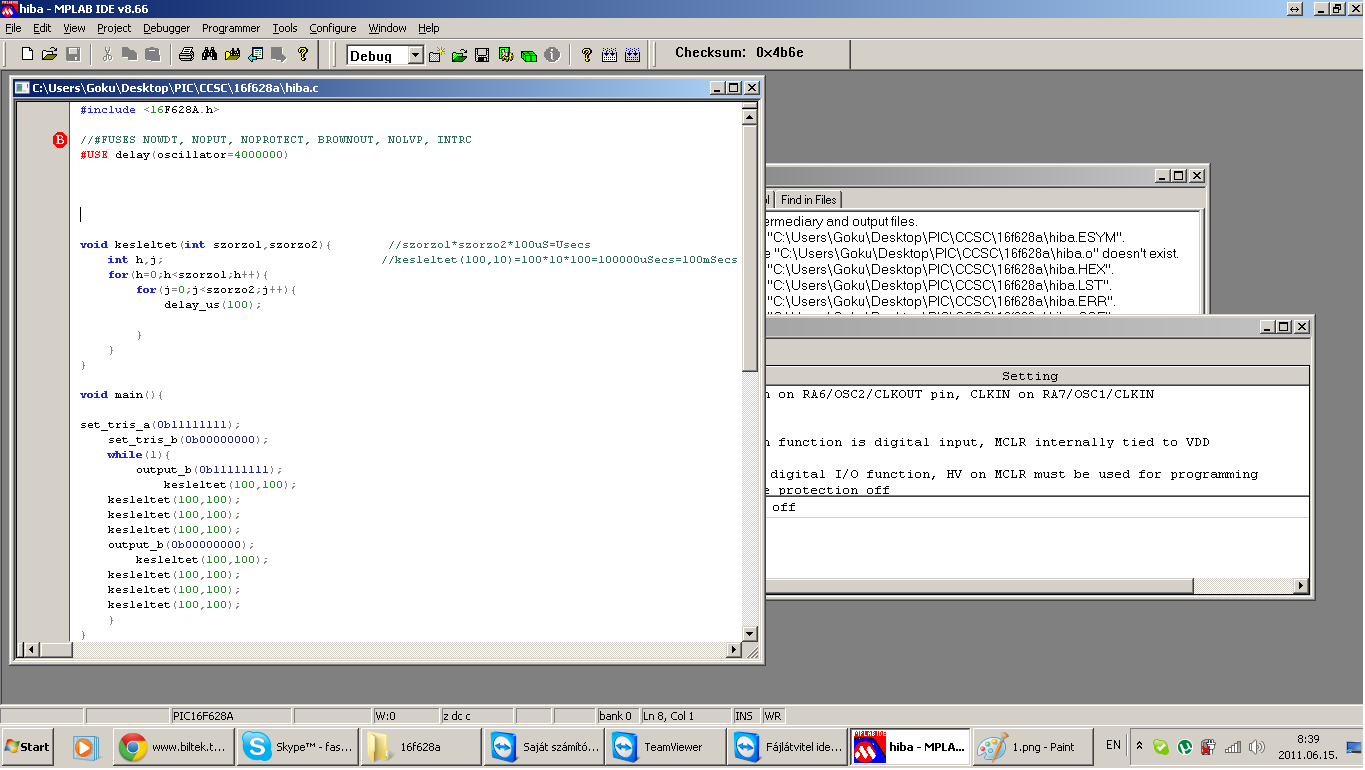Image resolution: width=1365 pixels, height=770 pixels.
Task: Click the Build All icon
Action: click(632, 55)
